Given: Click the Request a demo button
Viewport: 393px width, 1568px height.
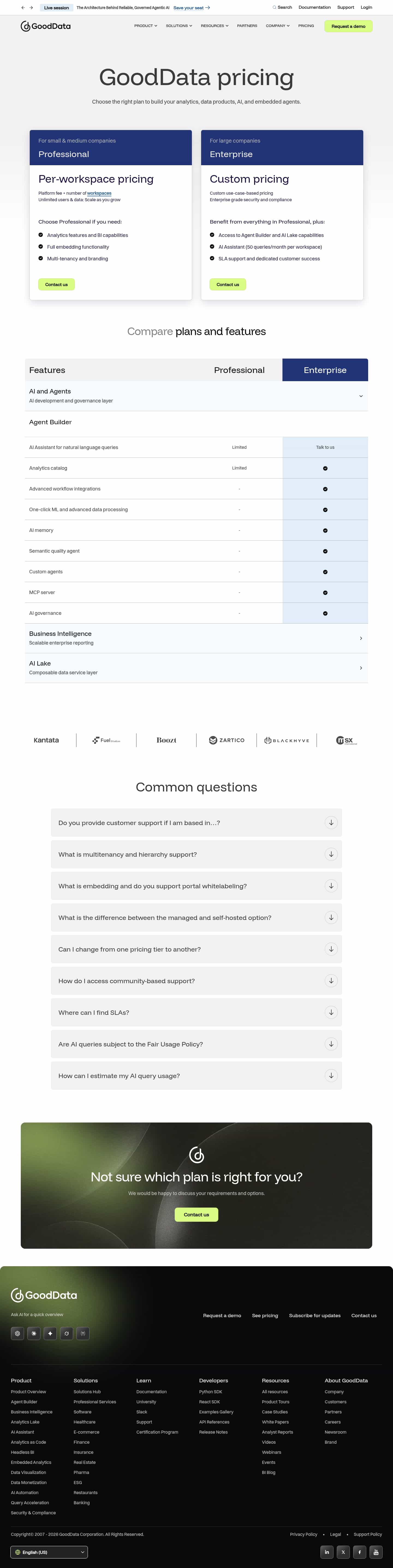Looking at the screenshot, I should 348,26.
